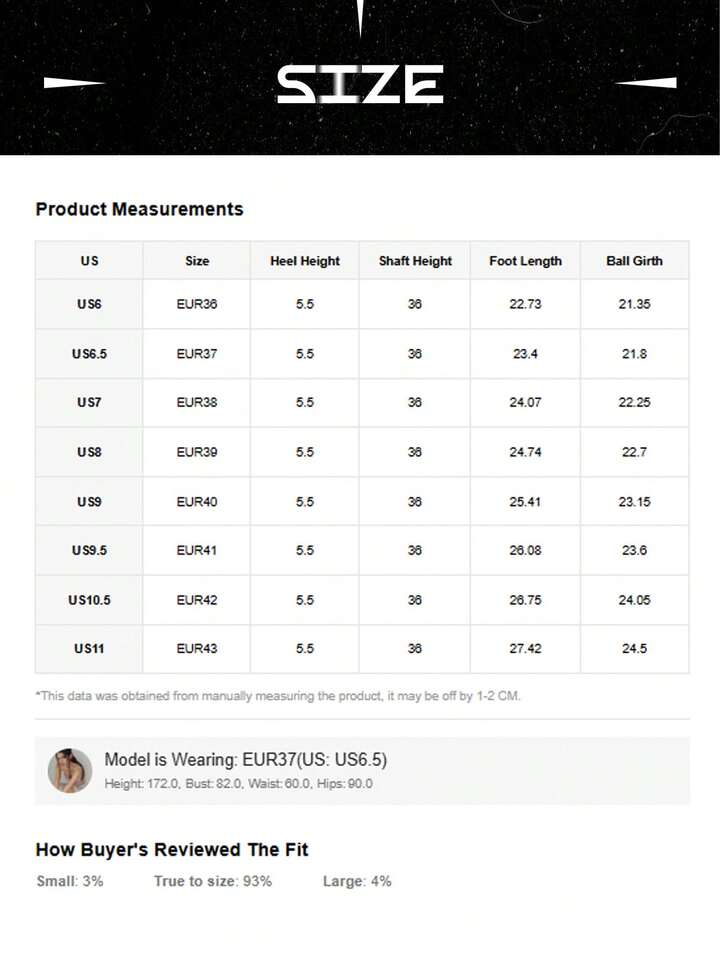Select the US6.5 row label
Screen dimensions: 720x959
click(x=89, y=354)
